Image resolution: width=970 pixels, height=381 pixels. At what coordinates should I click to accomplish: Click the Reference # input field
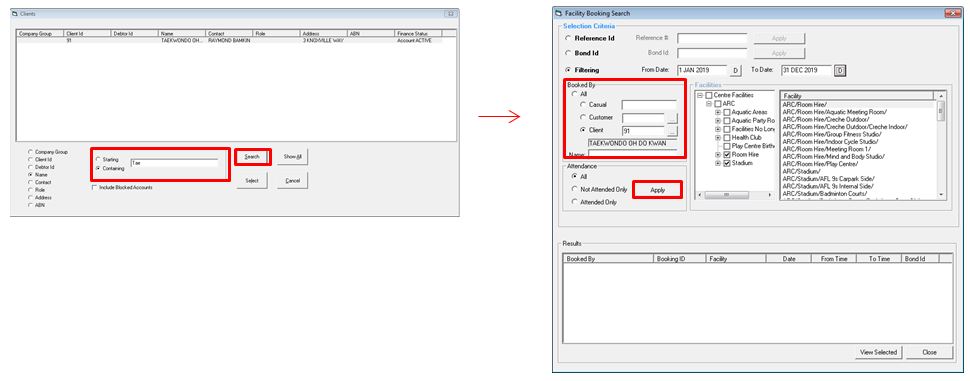(713, 38)
